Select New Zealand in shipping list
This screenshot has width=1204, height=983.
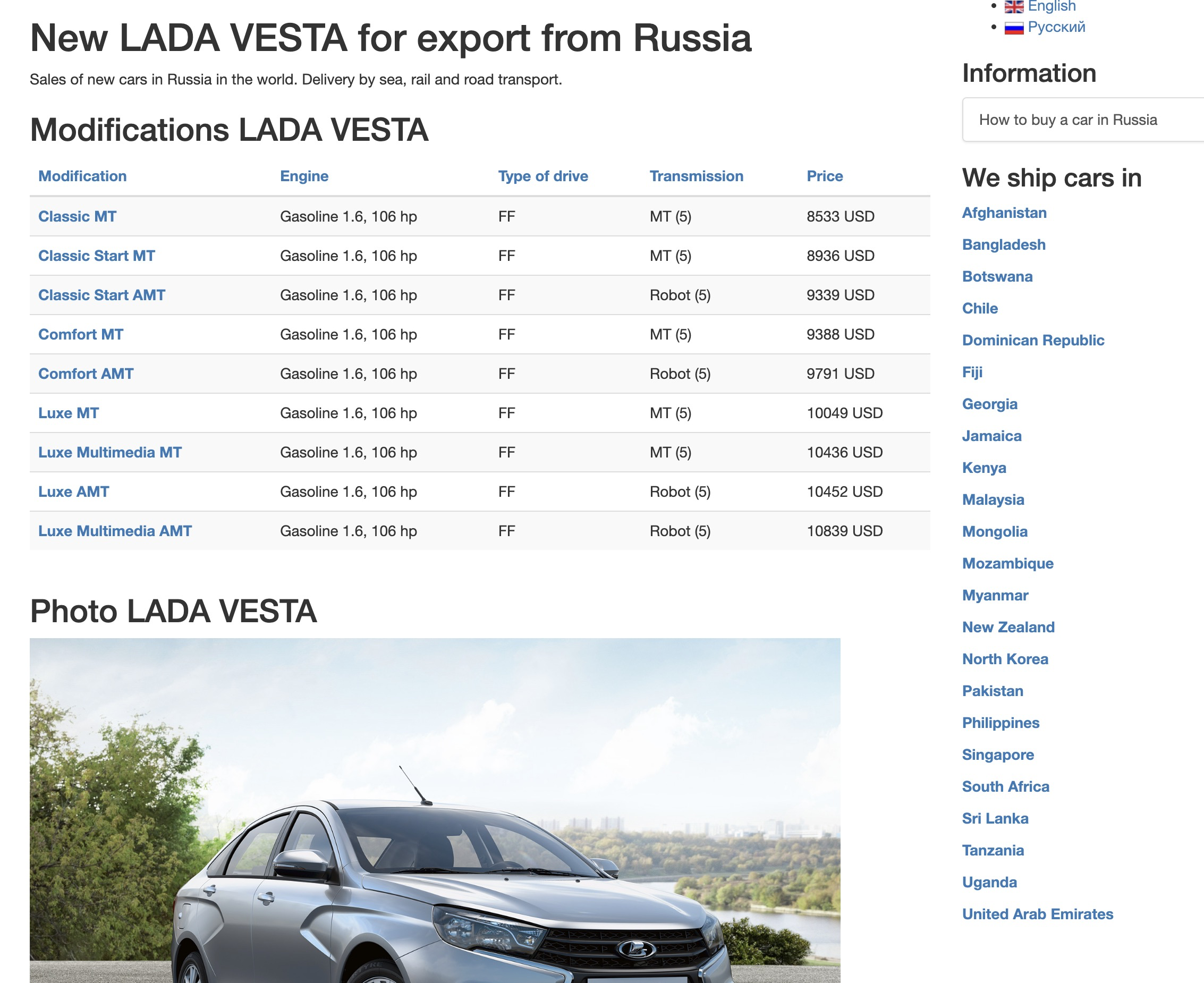tap(1008, 628)
